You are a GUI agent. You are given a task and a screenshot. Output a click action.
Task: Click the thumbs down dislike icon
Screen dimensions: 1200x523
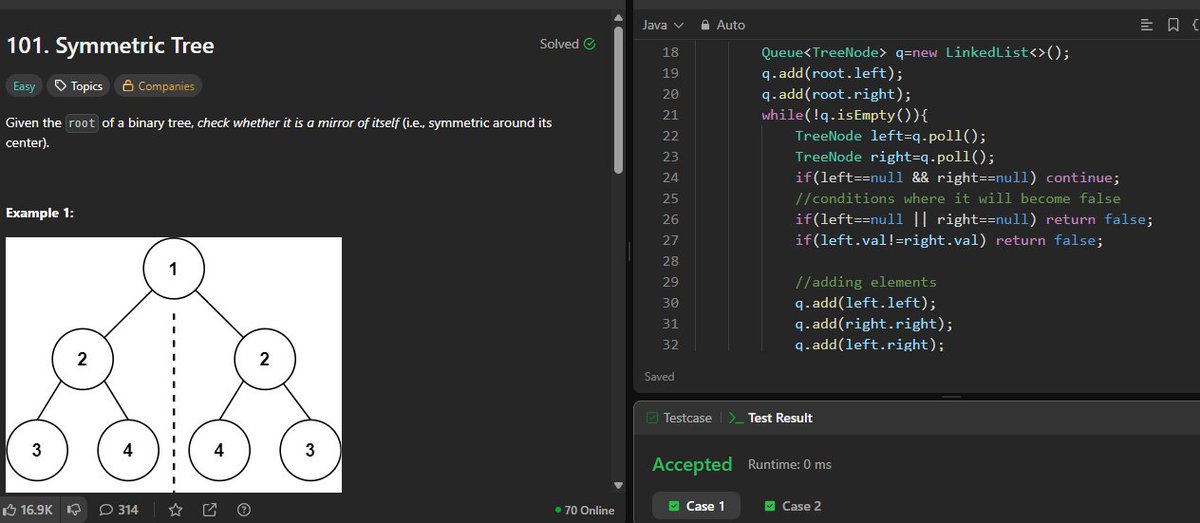pos(73,510)
